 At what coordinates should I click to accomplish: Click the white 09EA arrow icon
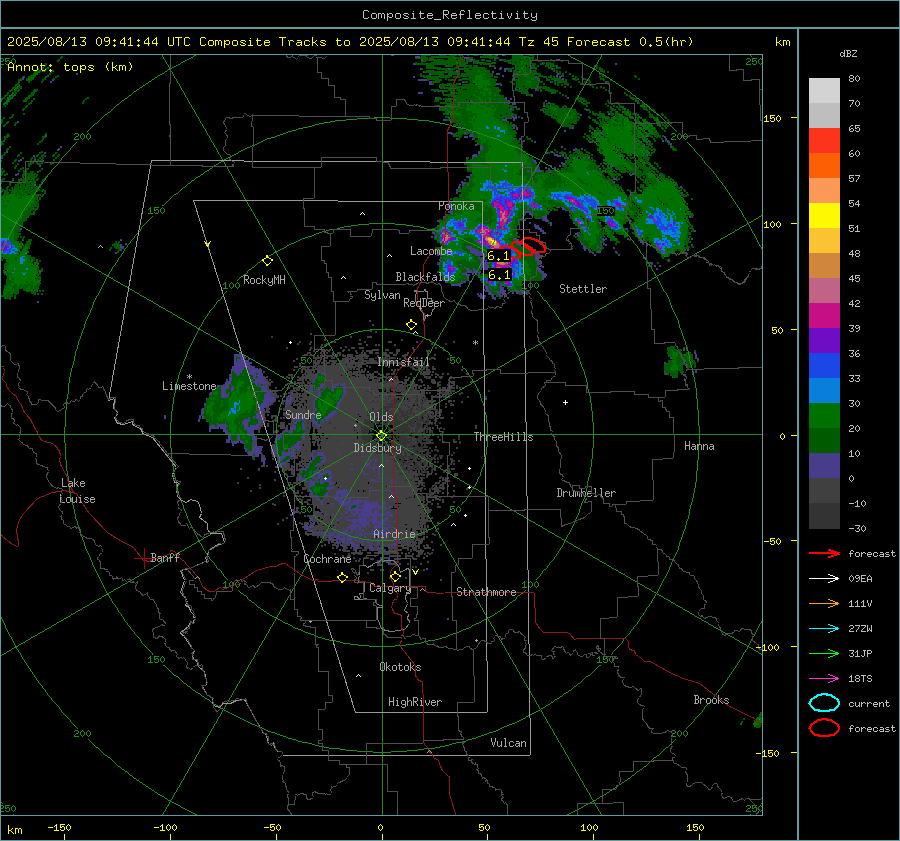click(824, 578)
